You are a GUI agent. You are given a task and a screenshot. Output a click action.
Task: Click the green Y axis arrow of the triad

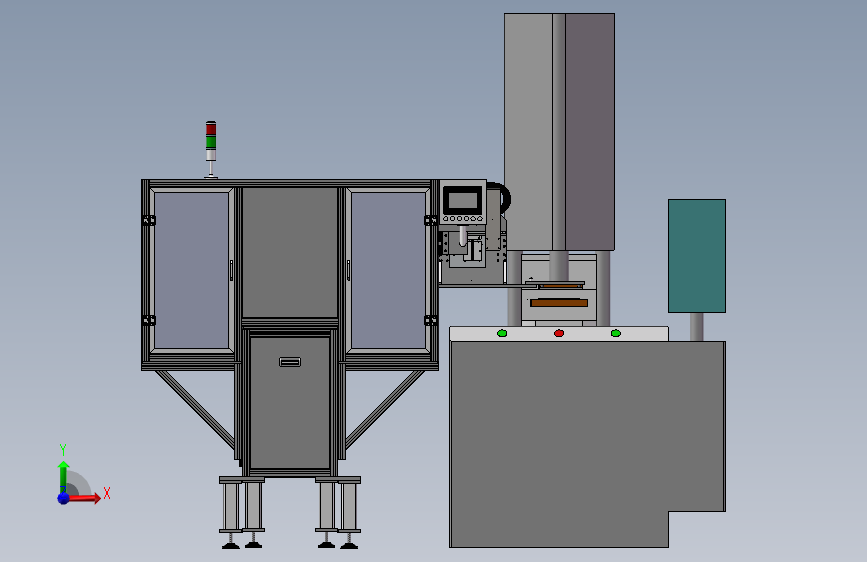pos(64,476)
